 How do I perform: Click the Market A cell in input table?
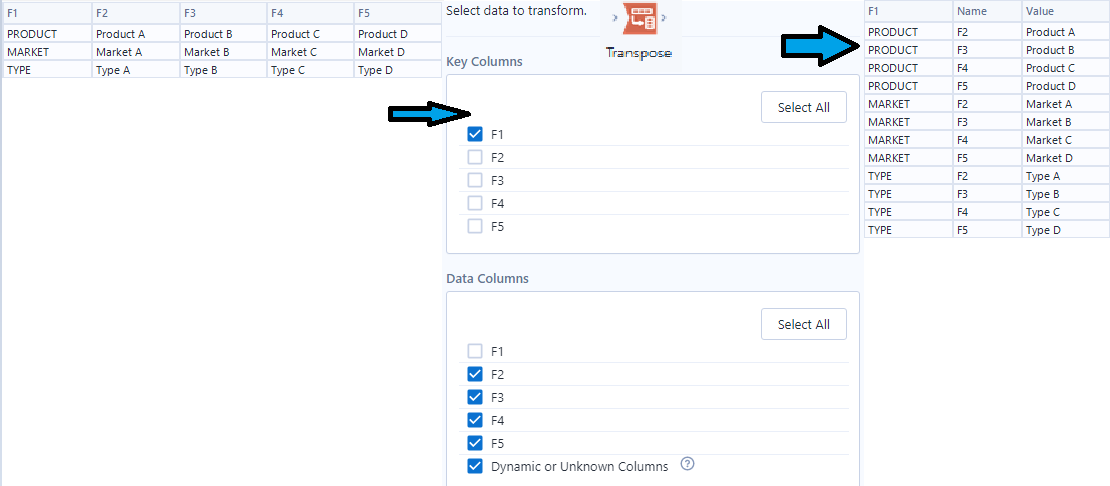click(x=135, y=52)
